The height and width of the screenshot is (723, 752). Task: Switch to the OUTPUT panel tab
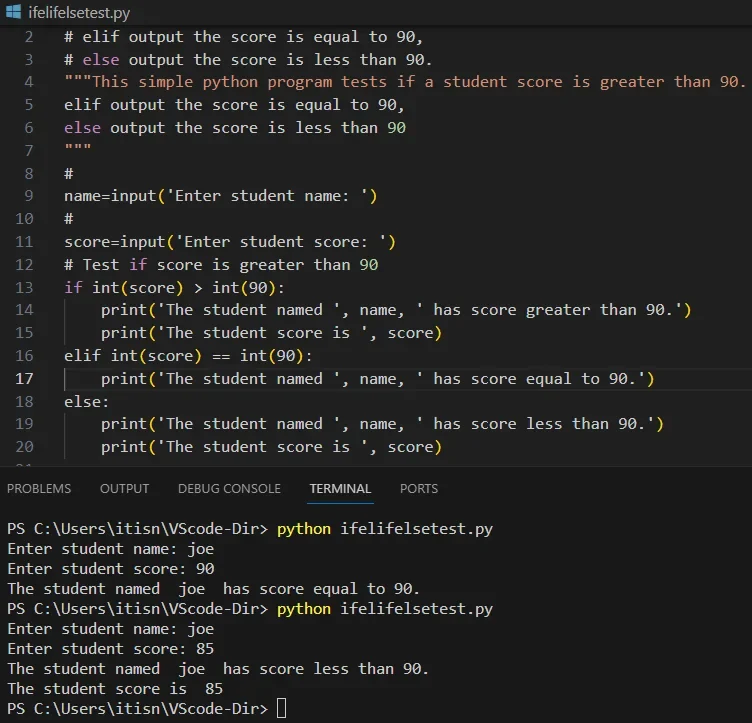pyautogui.click(x=124, y=489)
